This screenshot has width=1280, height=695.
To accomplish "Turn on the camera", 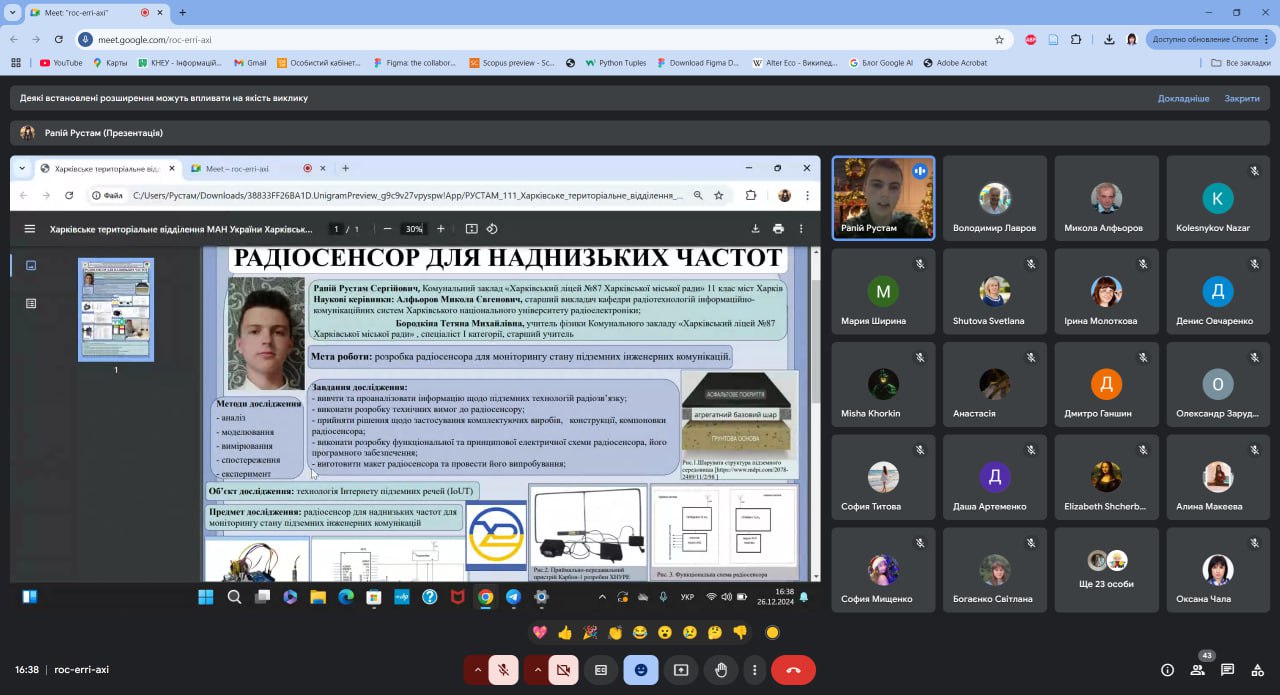I will click(x=563, y=670).
